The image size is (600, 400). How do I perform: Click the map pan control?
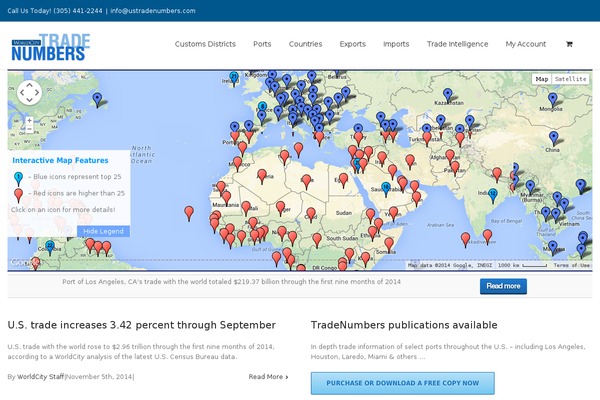[29, 92]
